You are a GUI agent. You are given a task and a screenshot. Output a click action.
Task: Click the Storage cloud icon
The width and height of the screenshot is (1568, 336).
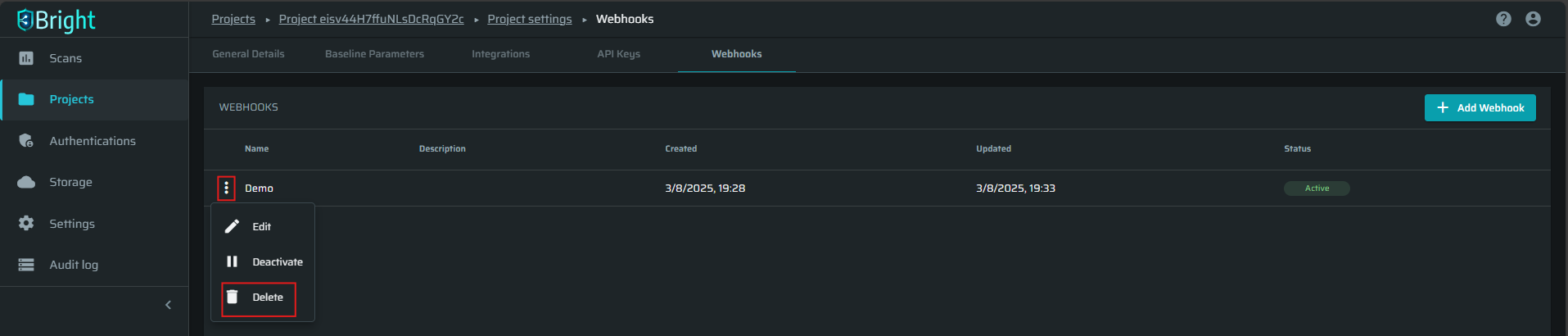(x=26, y=182)
